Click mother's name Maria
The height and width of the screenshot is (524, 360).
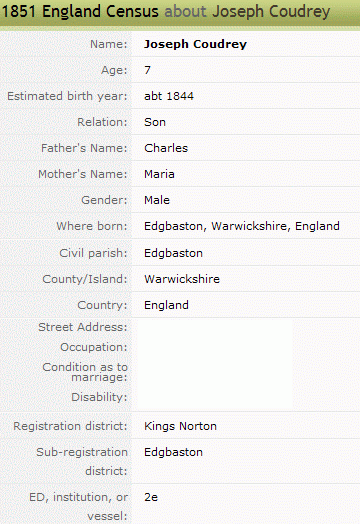coord(159,174)
